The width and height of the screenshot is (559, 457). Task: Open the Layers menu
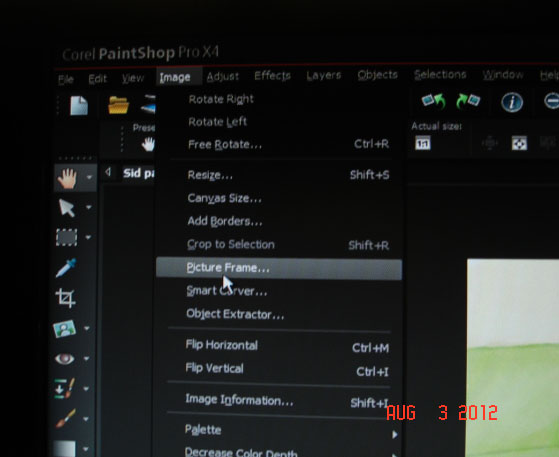click(x=324, y=75)
